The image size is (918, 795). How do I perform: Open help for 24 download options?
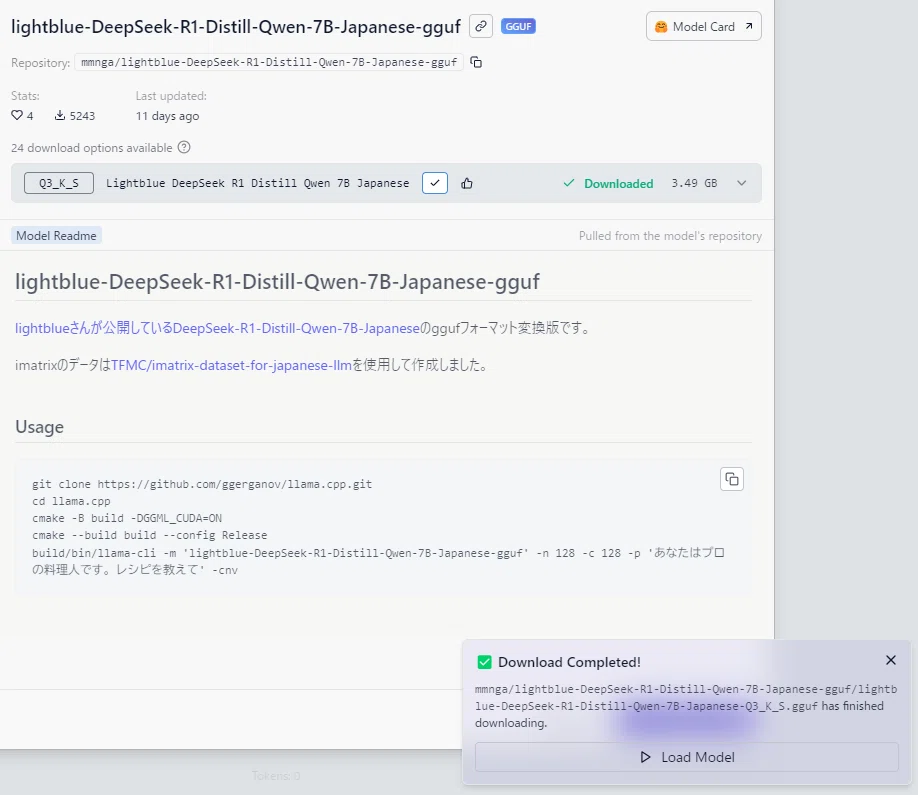pyautogui.click(x=184, y=147)
